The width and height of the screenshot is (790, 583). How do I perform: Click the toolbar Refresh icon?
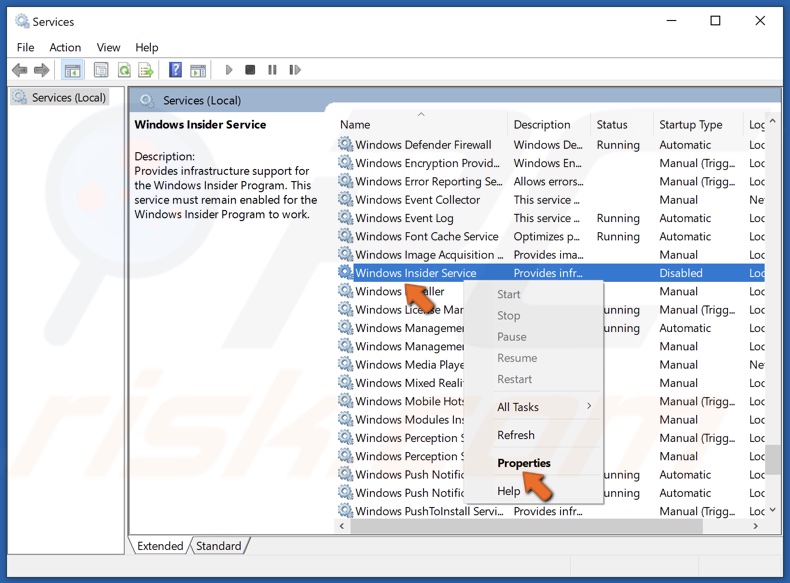124,70
